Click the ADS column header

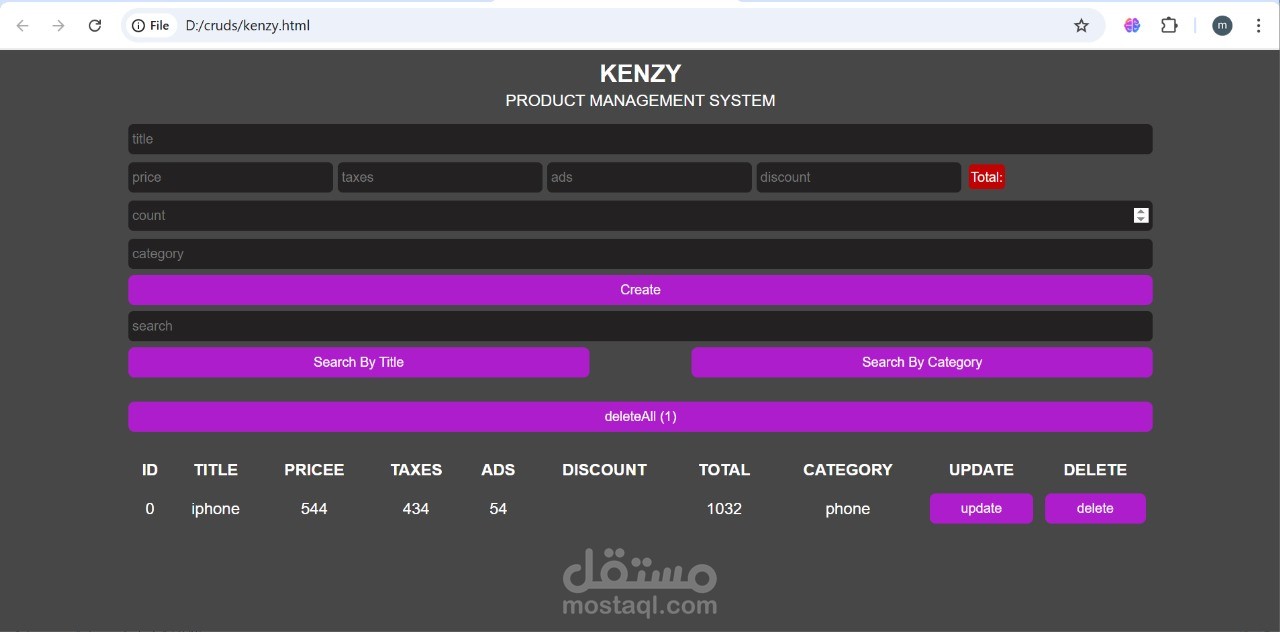(x=498, y=470)
